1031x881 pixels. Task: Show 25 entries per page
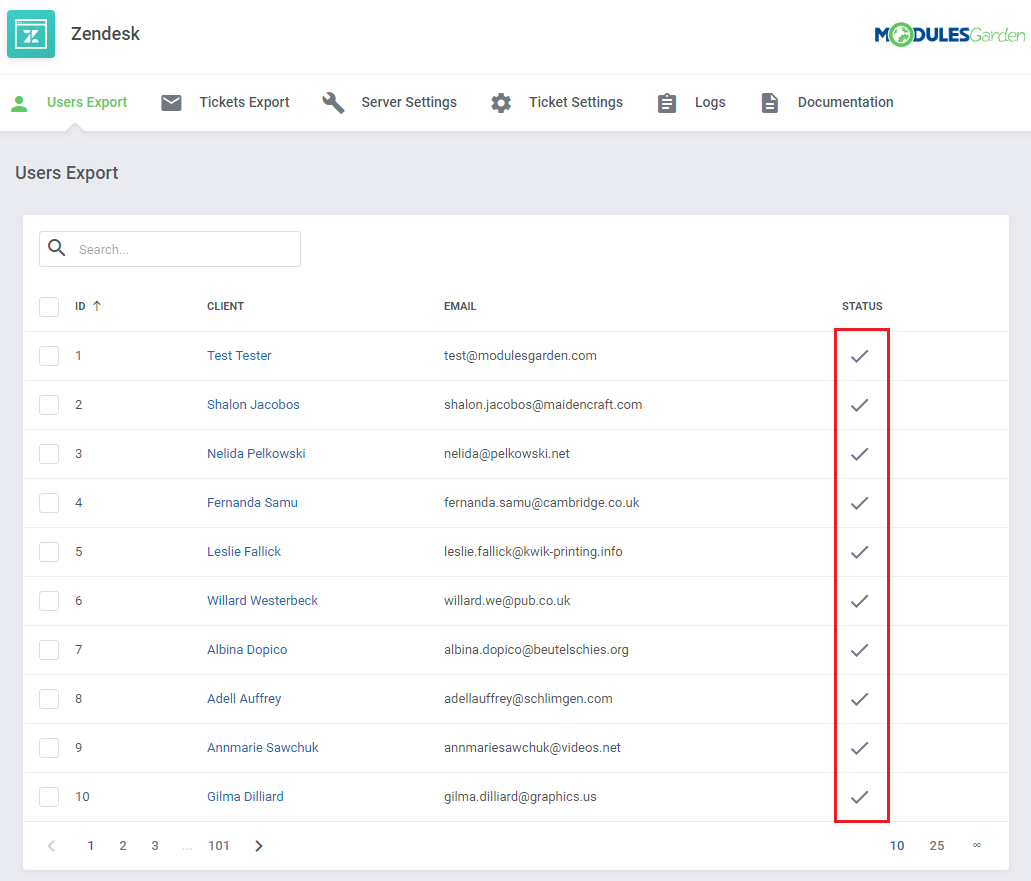click(x=936, y=846)
